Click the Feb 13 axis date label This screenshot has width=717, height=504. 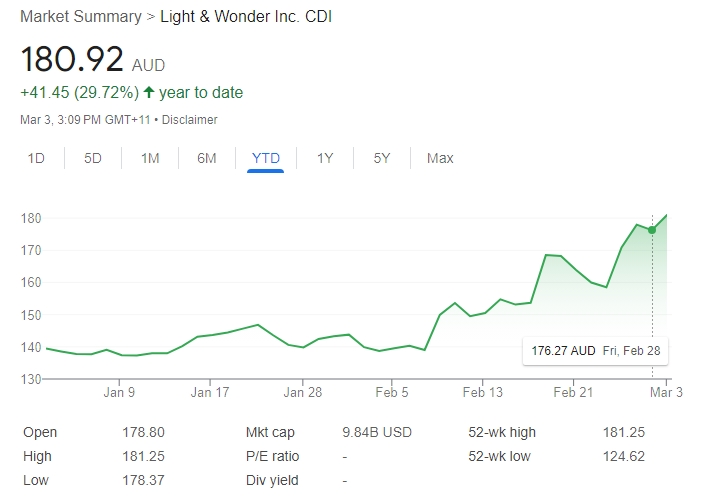point(482,393)
